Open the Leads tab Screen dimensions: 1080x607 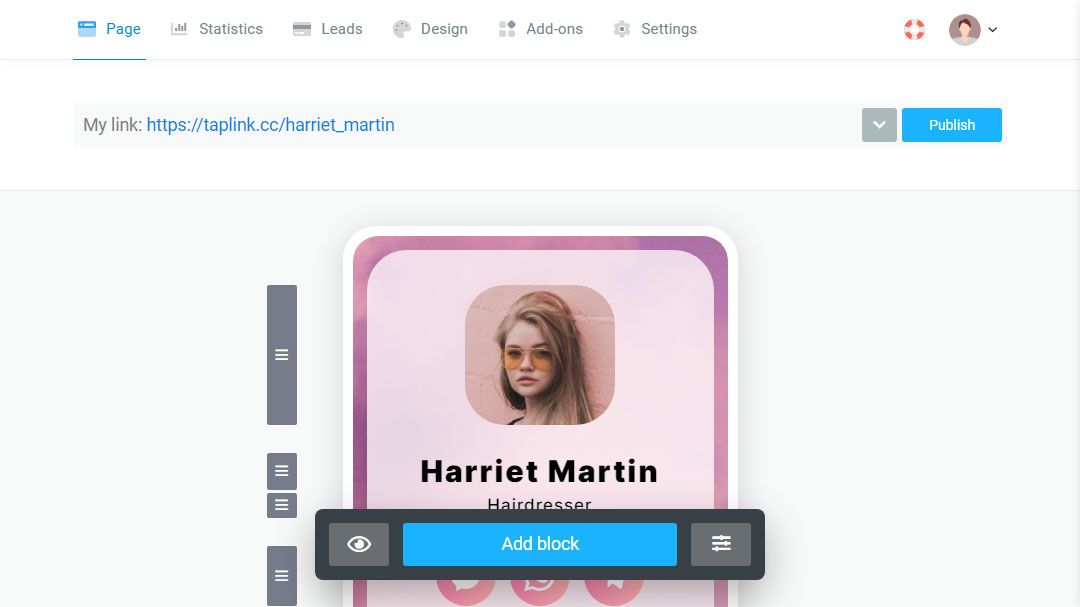point(328,29)
